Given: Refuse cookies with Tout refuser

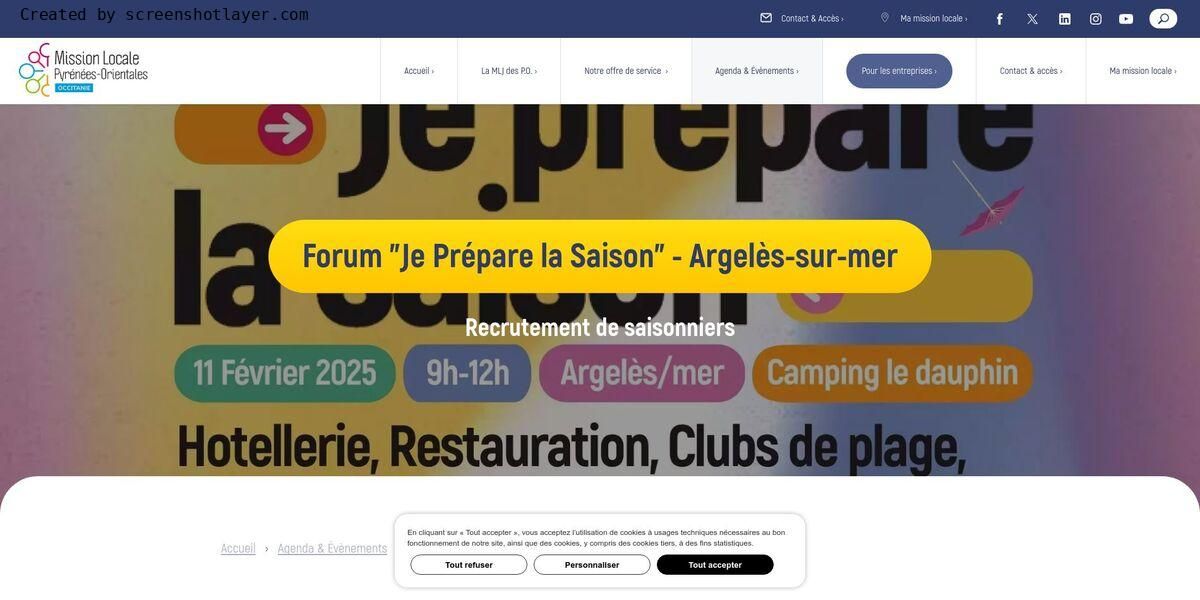Looking at the screenshot, I should 469,565.
